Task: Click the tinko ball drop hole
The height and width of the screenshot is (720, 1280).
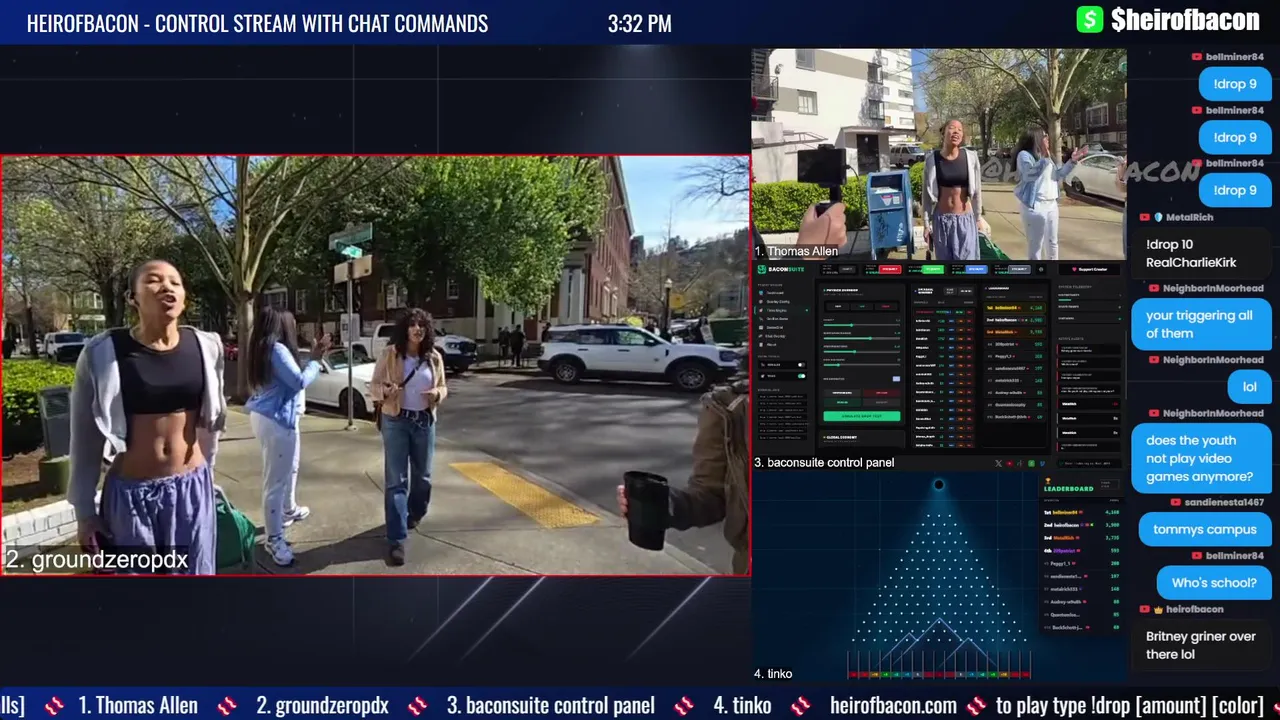Action: 939,485
